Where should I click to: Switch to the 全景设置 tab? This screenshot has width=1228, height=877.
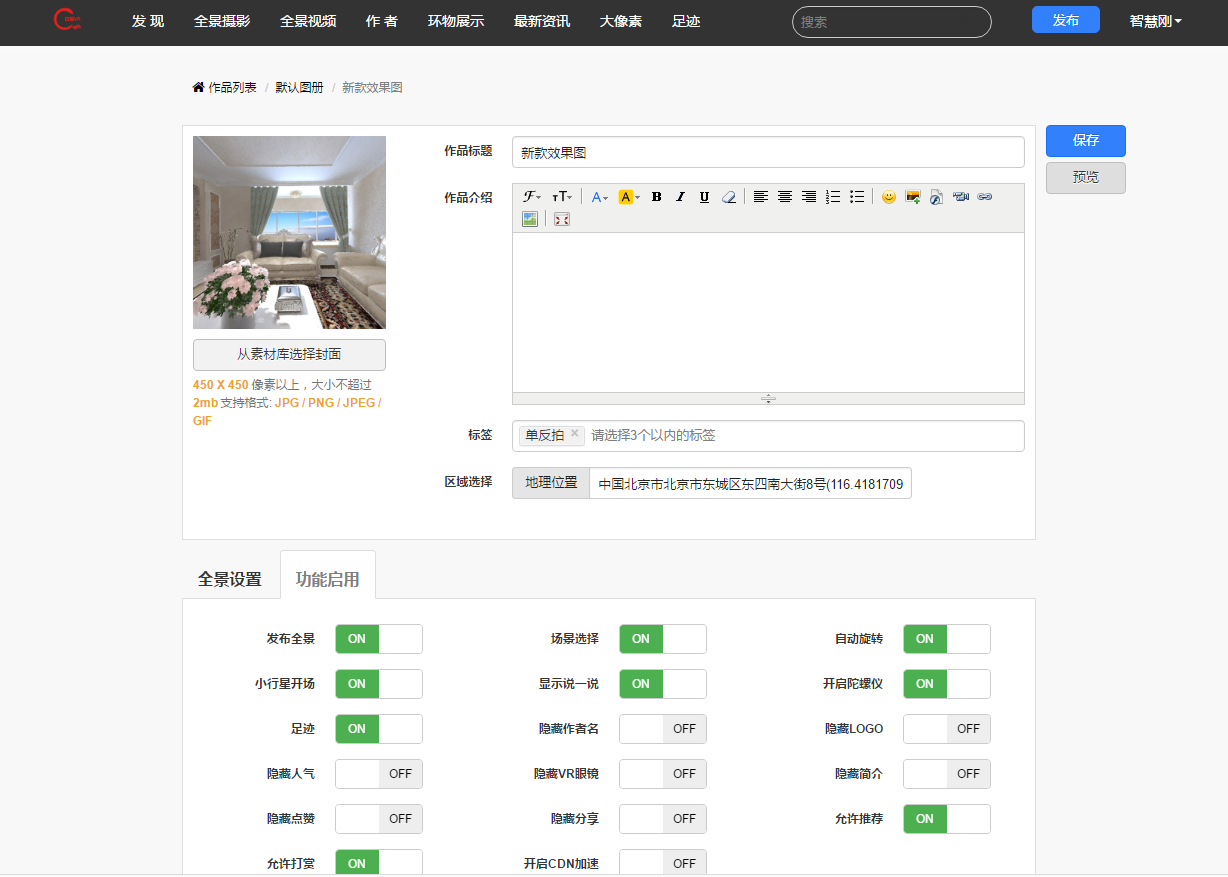(x=230, y=579)
